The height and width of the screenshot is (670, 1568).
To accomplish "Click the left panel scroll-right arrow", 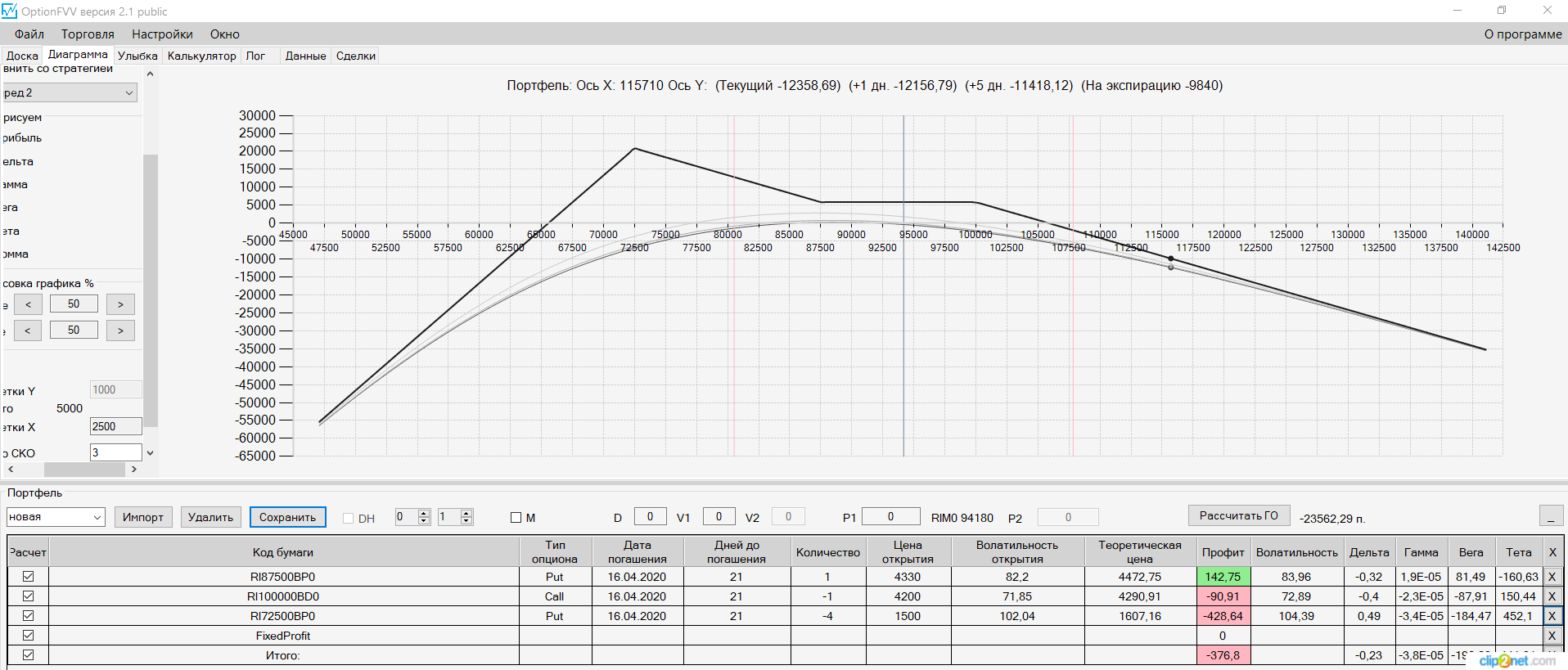I will click(134, 470).
